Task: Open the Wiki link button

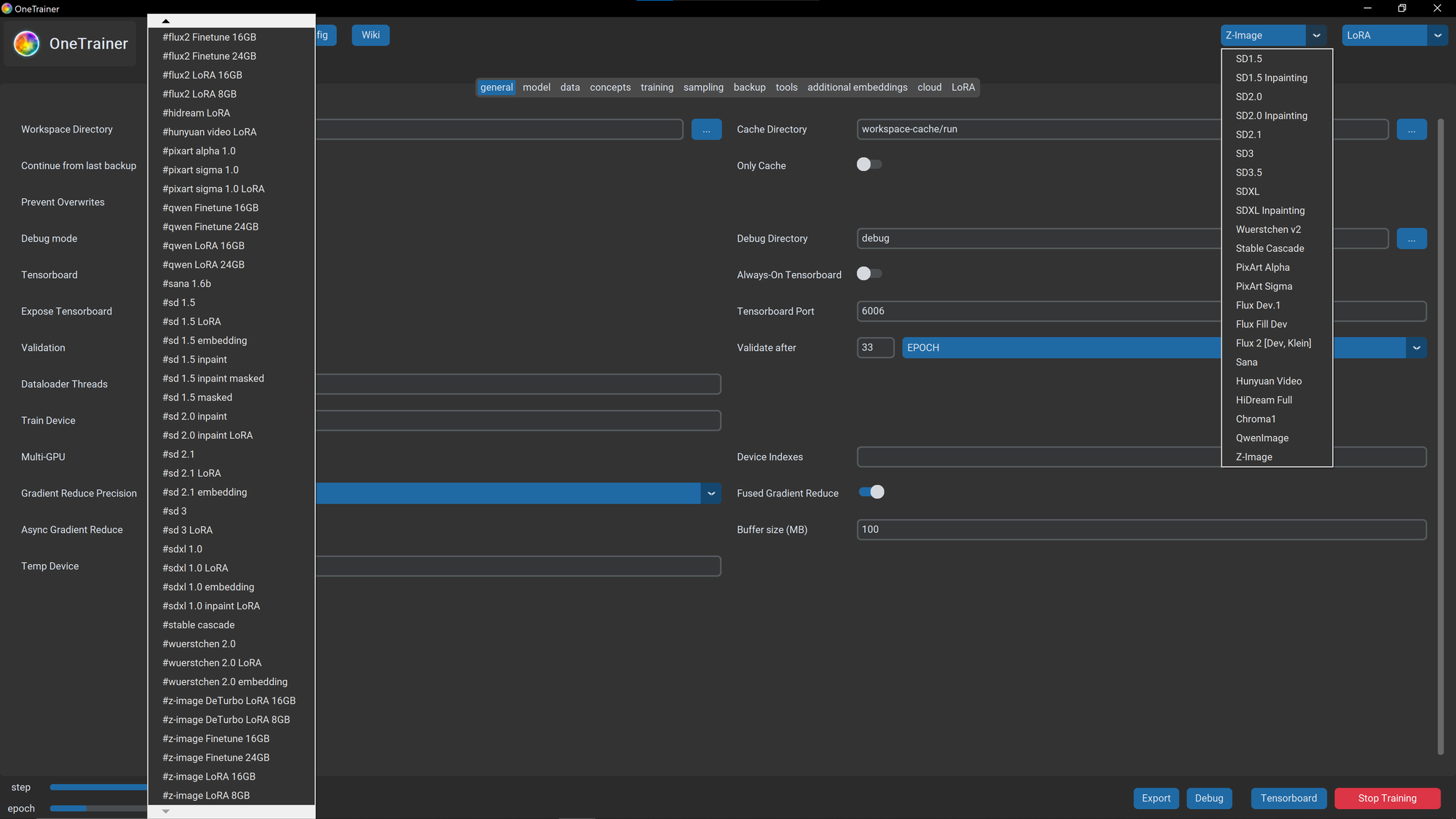Action: 371,35
